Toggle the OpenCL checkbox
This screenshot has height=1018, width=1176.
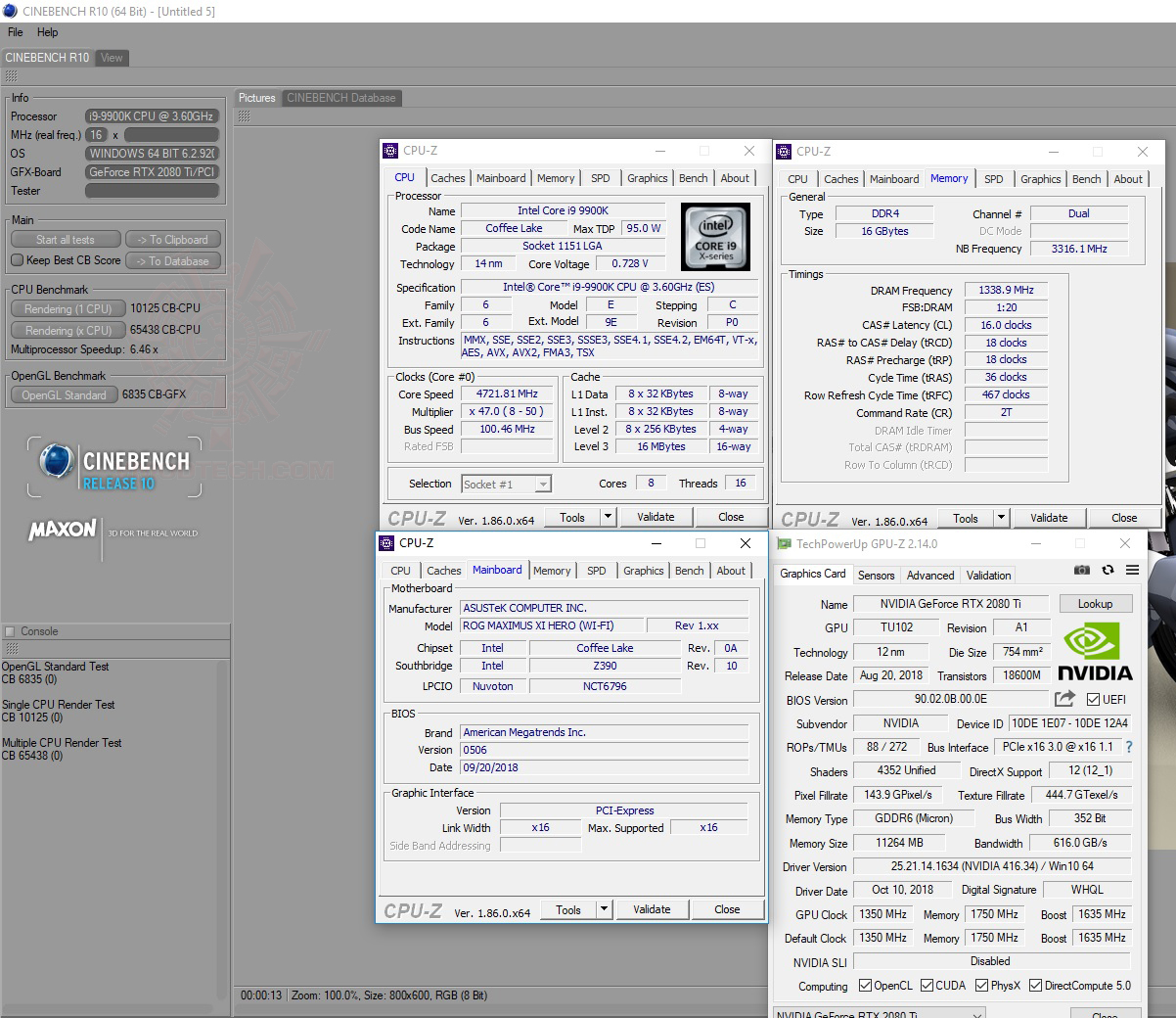click(x=865, y=986)
